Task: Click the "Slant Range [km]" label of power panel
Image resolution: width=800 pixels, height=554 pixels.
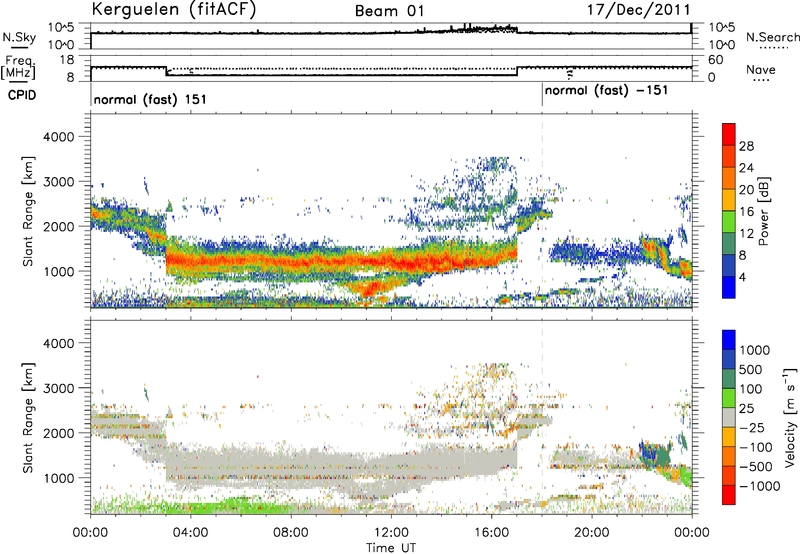Action: click(x=28, y=211)
